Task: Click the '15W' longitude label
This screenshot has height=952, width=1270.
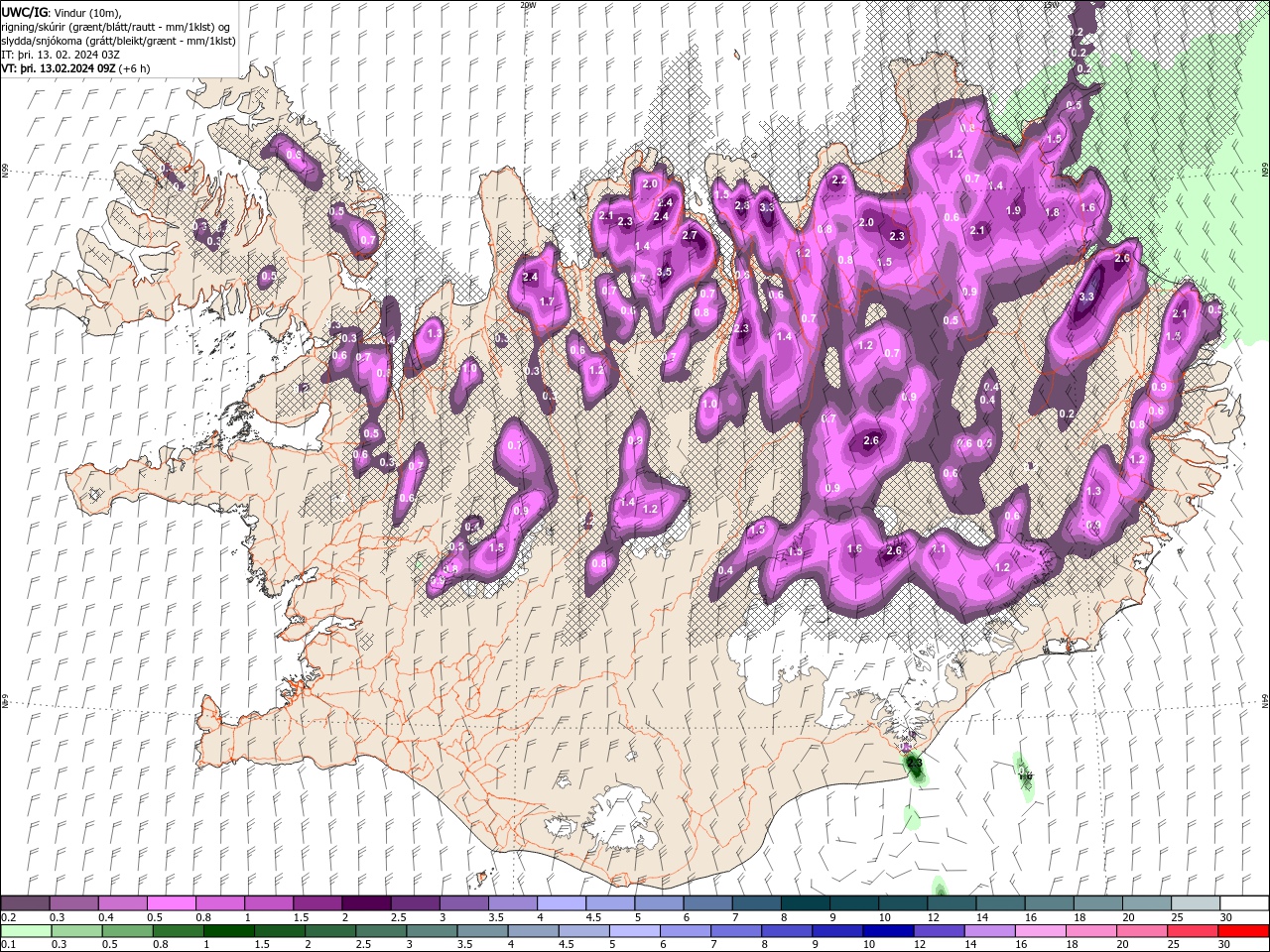Action: click(x=1051, y=5)
